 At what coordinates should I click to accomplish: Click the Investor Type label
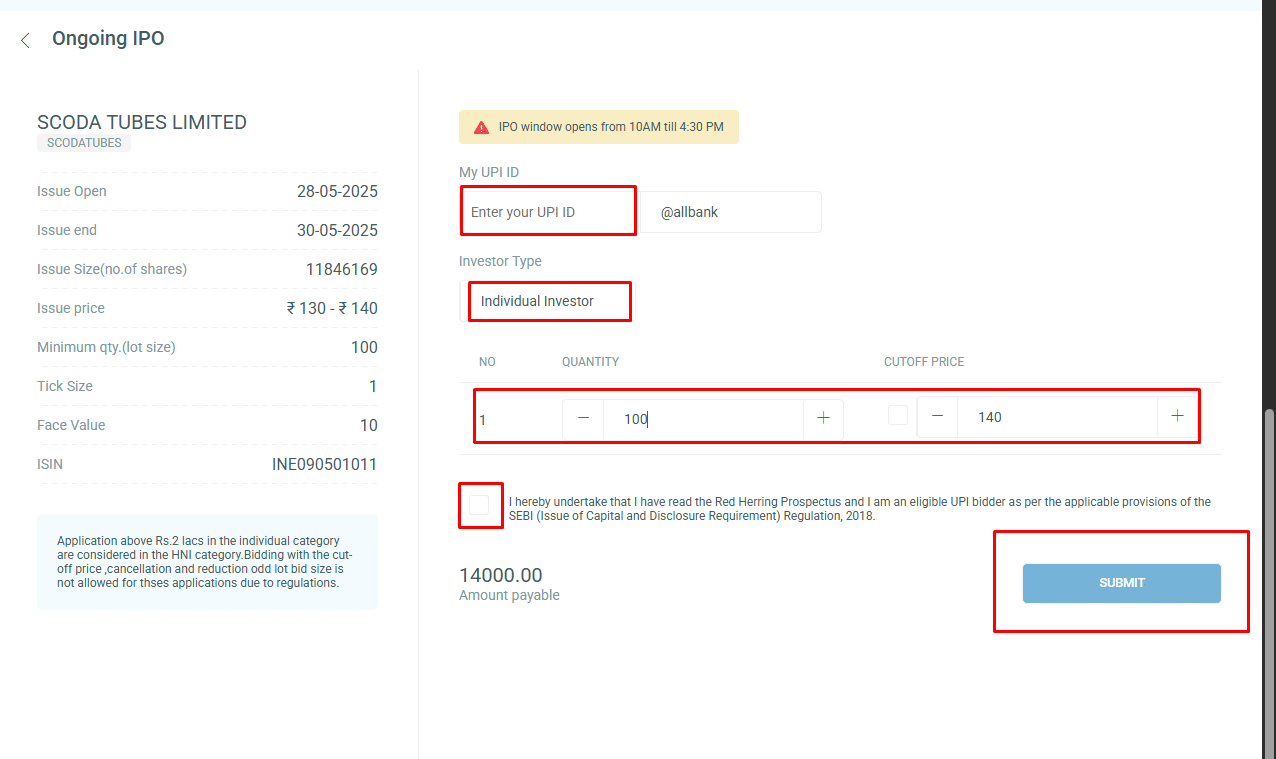point(500,261)
